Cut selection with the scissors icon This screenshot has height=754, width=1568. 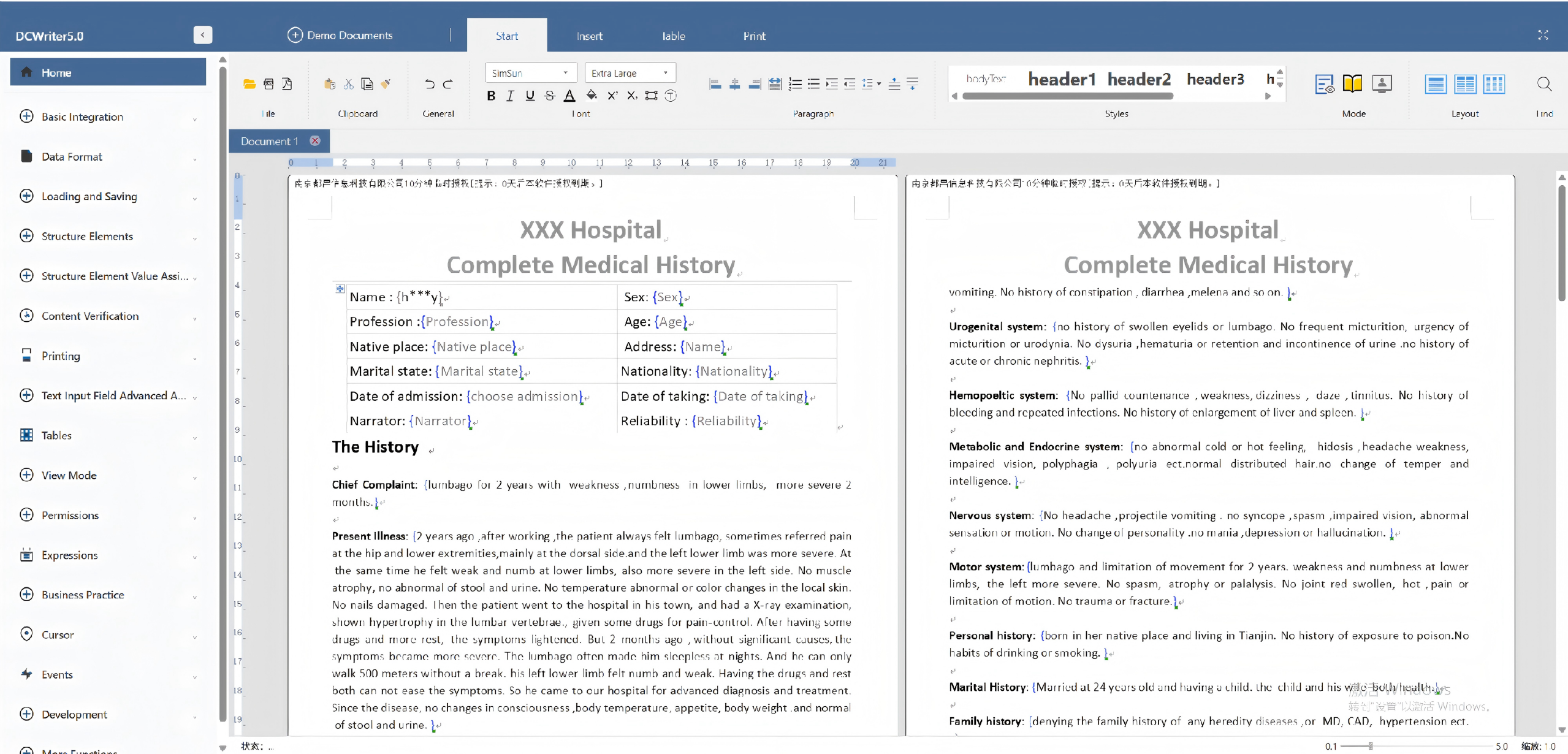pyautogui.click(x=348, y=84)
